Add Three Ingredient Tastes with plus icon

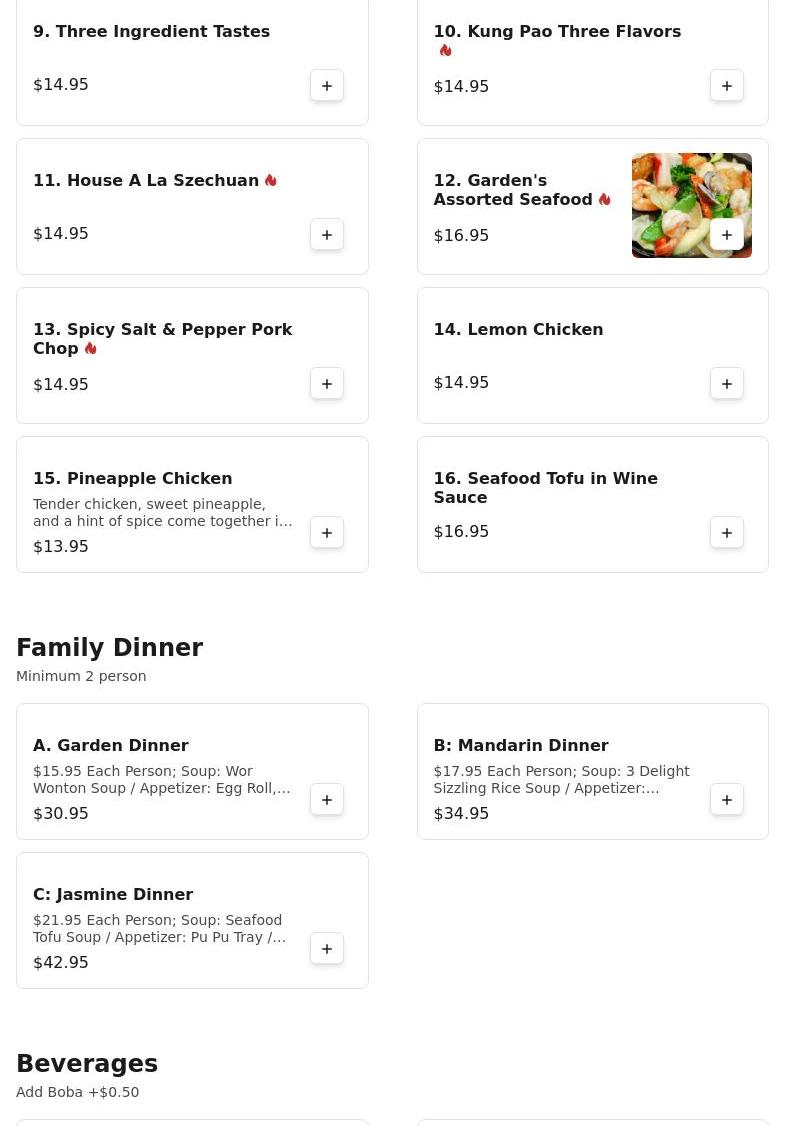pyautogui.click(x=327, y=85)
